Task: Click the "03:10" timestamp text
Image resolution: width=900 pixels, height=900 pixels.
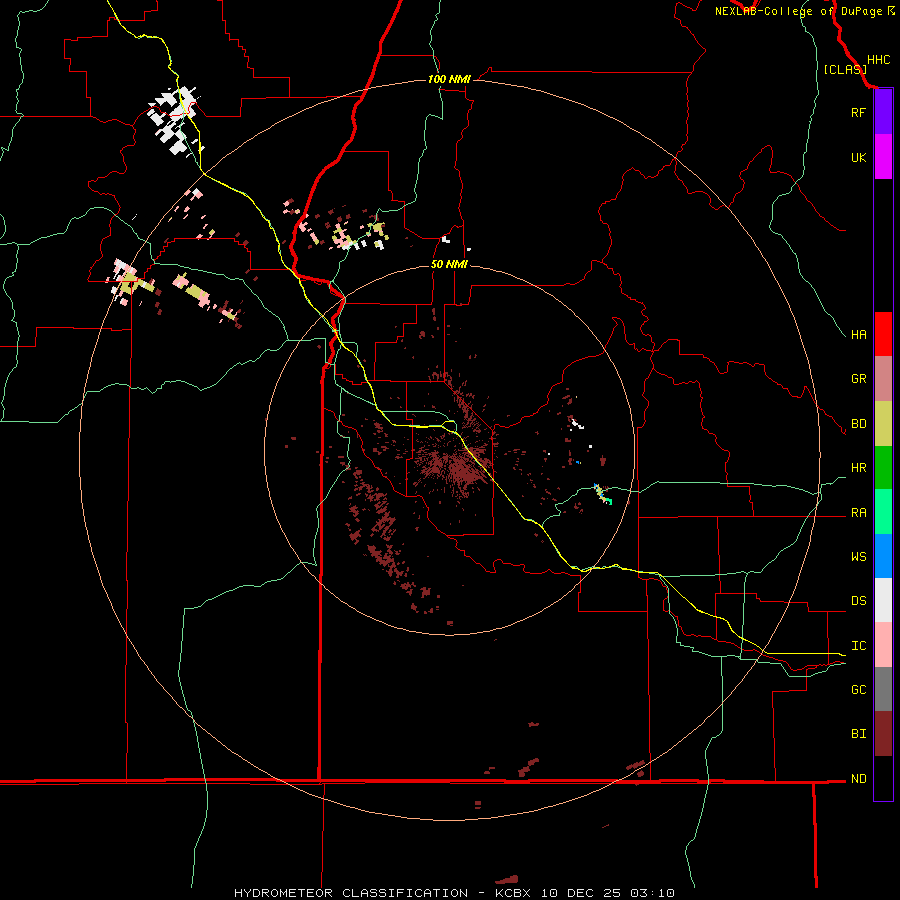Action: click(x=652, y=893)
